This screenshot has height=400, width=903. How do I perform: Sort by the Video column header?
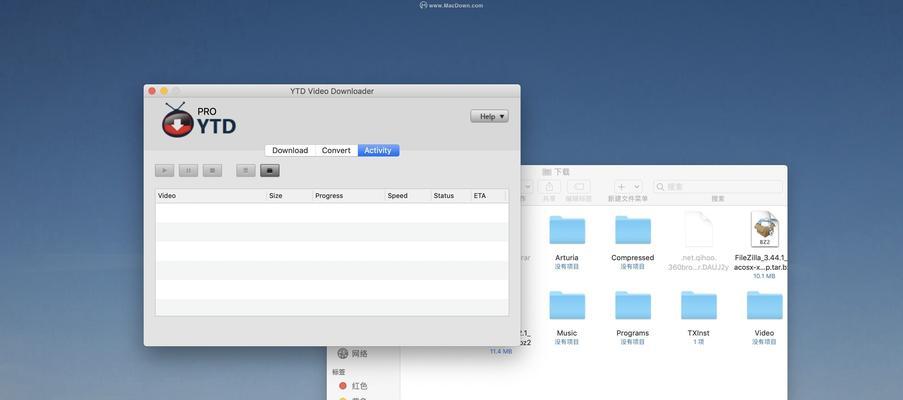pos(211,196)
